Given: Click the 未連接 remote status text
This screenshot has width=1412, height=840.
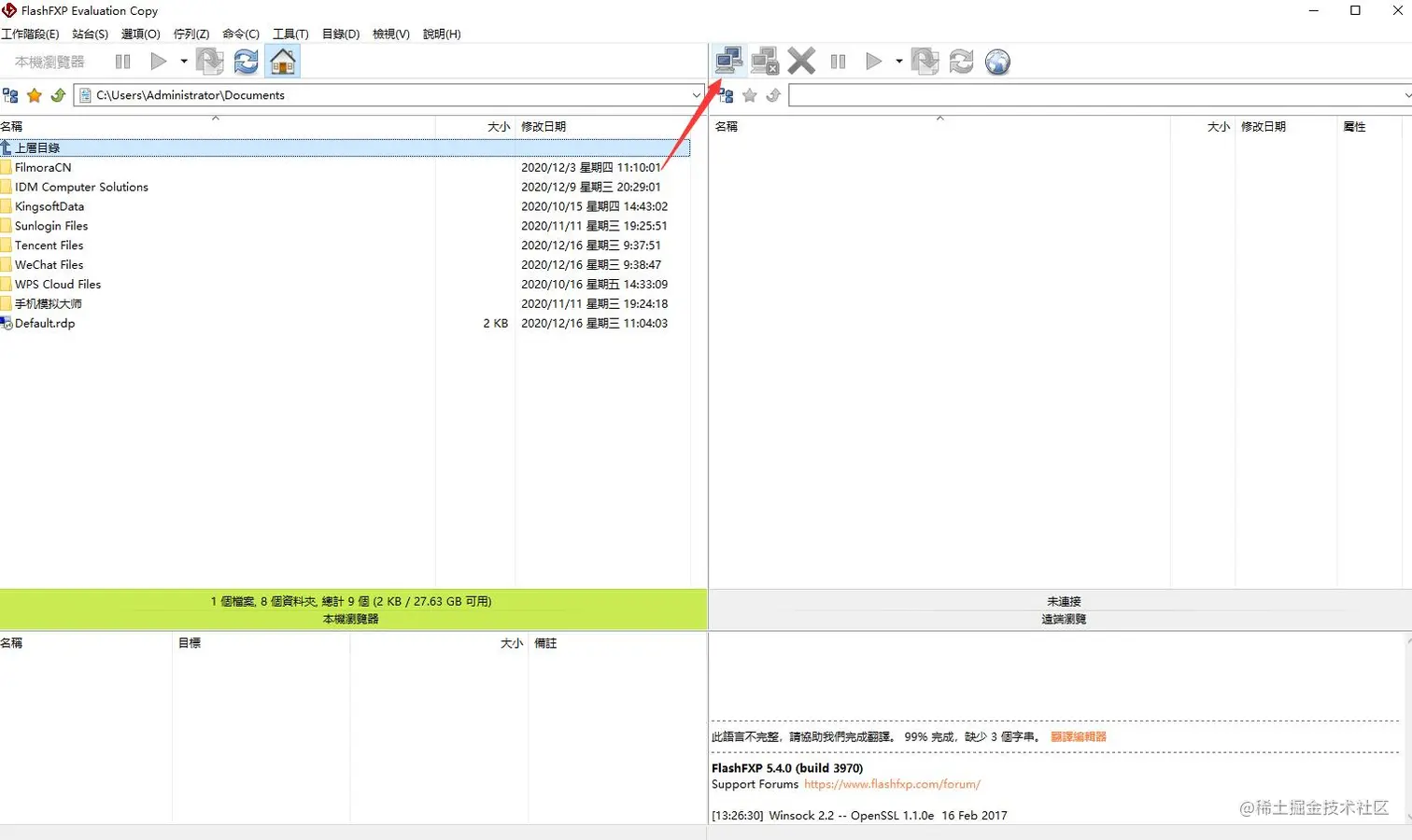Looking at the screenshot, I should pyautogui.click(x=1064, y=601).
